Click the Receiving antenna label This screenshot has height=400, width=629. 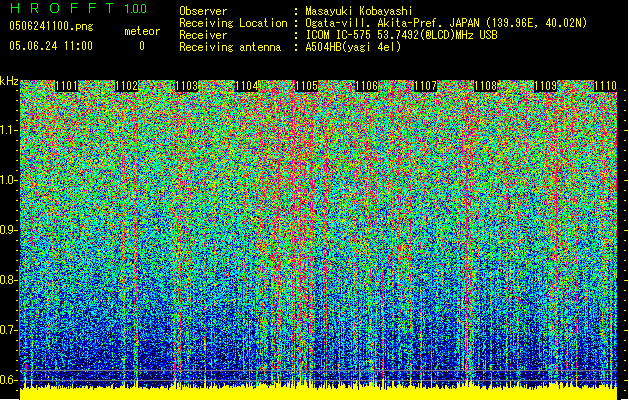point(230,47)
